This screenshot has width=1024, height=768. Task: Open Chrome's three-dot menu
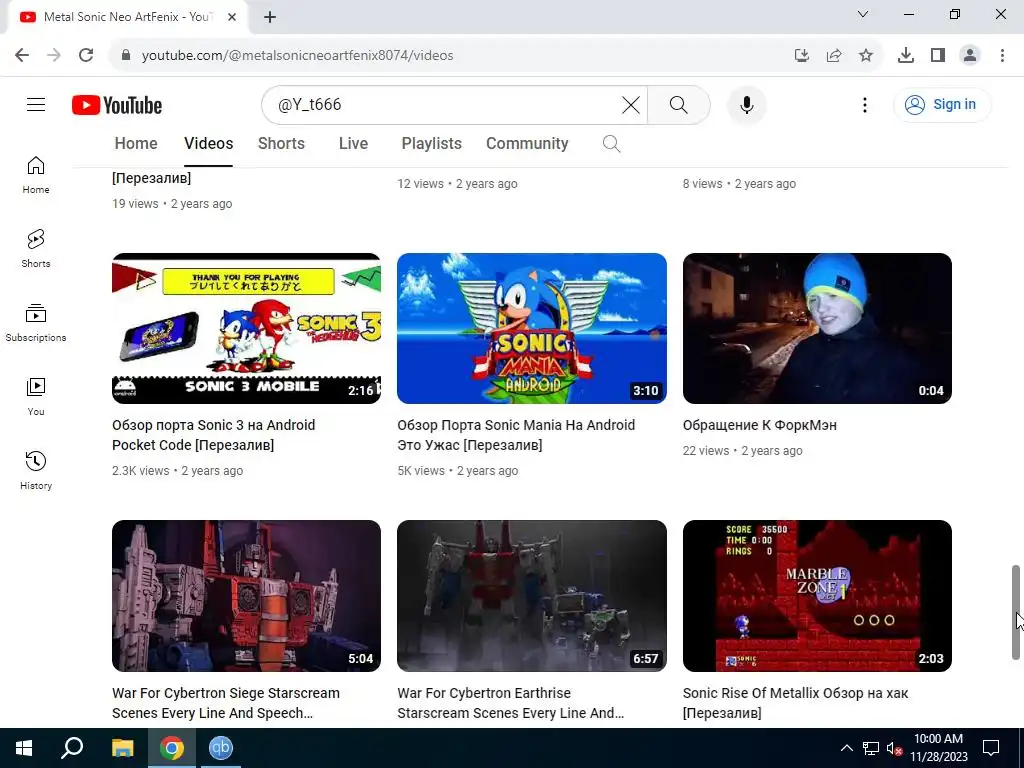coord(1002,55)
